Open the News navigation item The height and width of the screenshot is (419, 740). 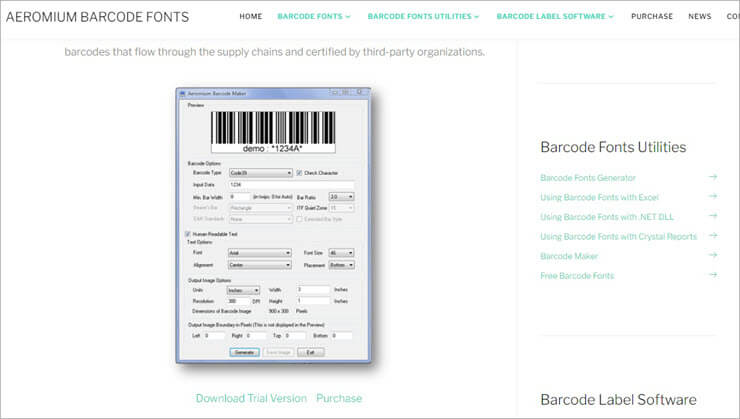tap(699, 16)
